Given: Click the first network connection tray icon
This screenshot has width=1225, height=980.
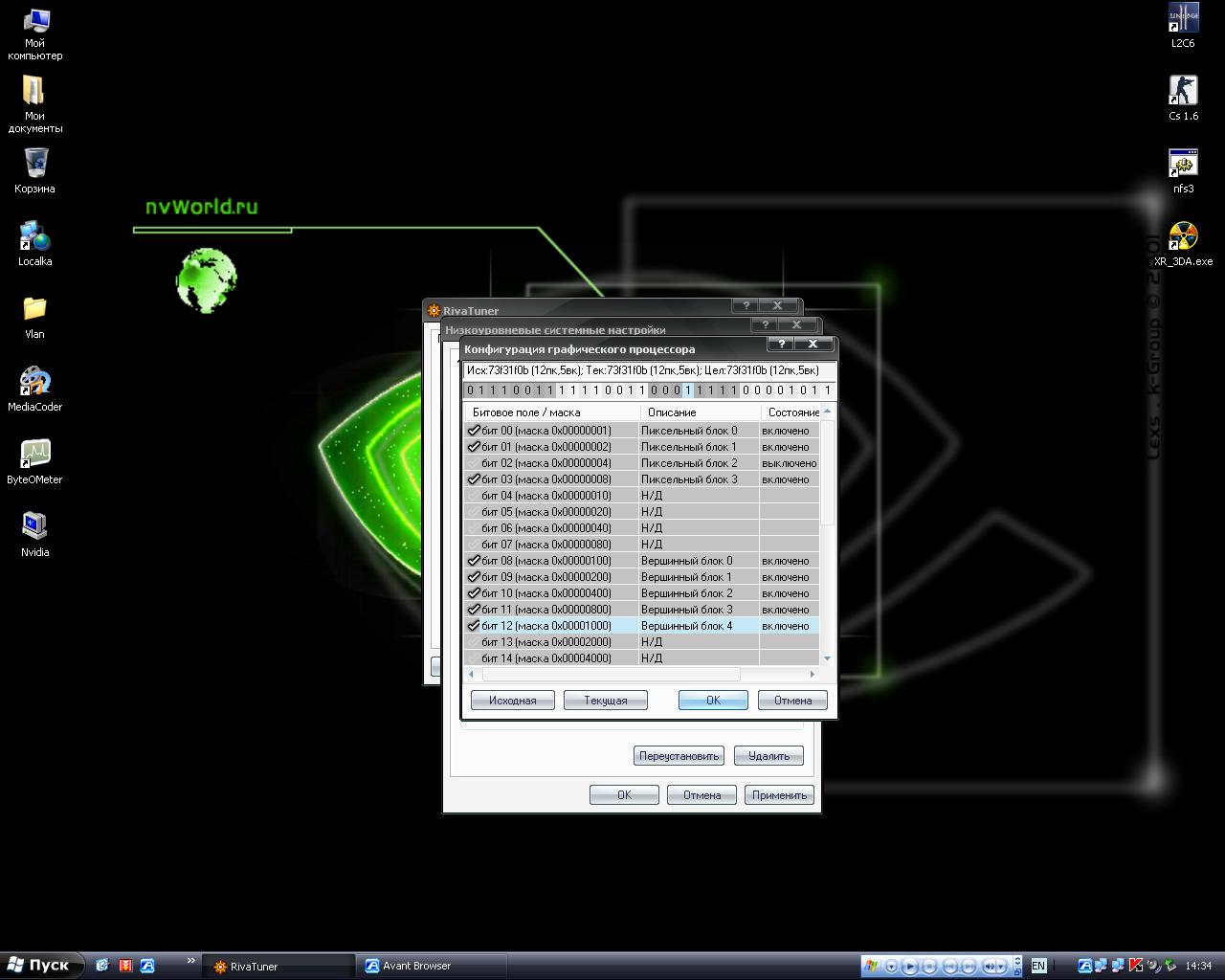Looking at the screenshot, I should point(1102,966).
